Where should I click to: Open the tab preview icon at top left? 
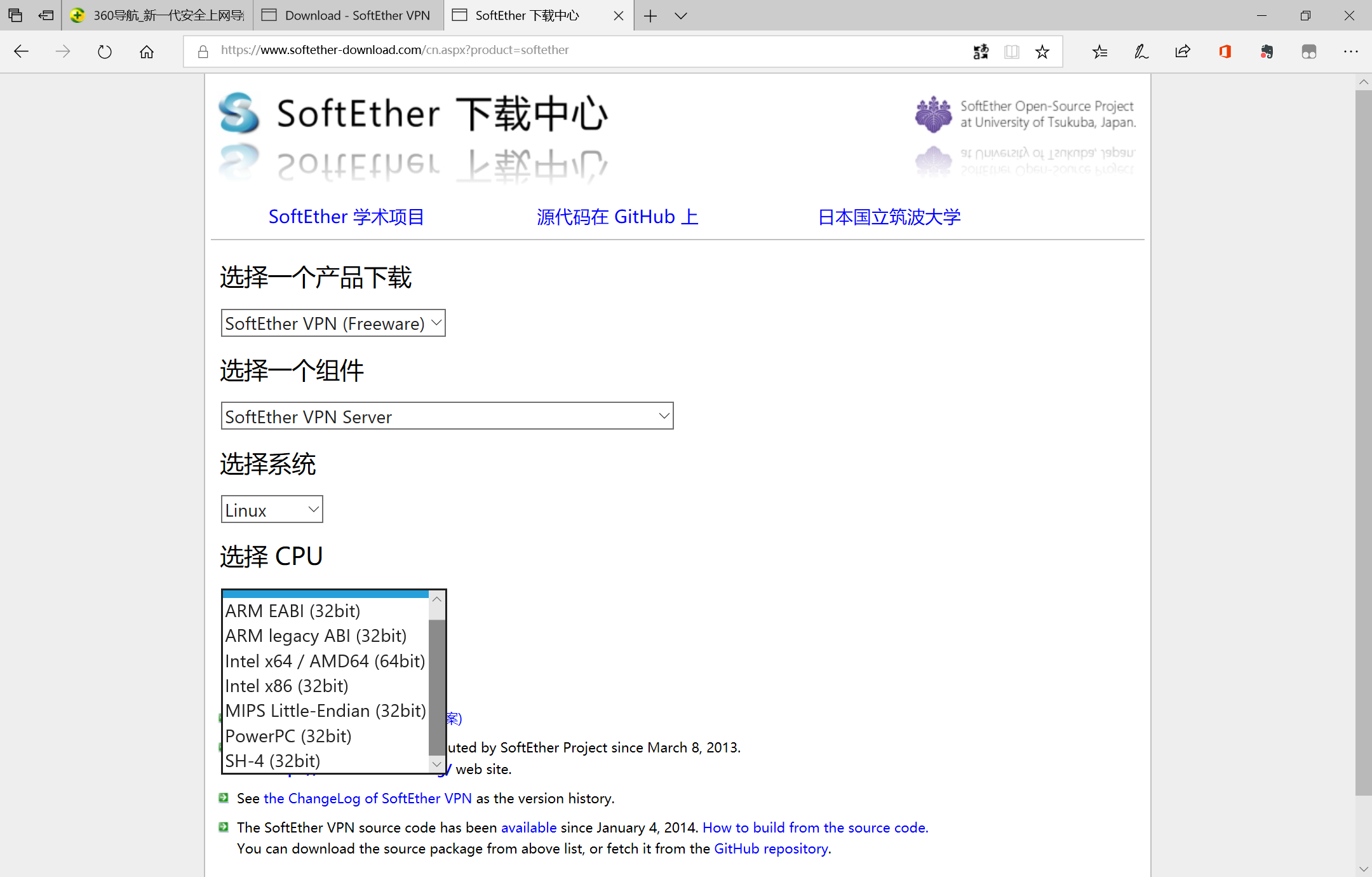15,15
